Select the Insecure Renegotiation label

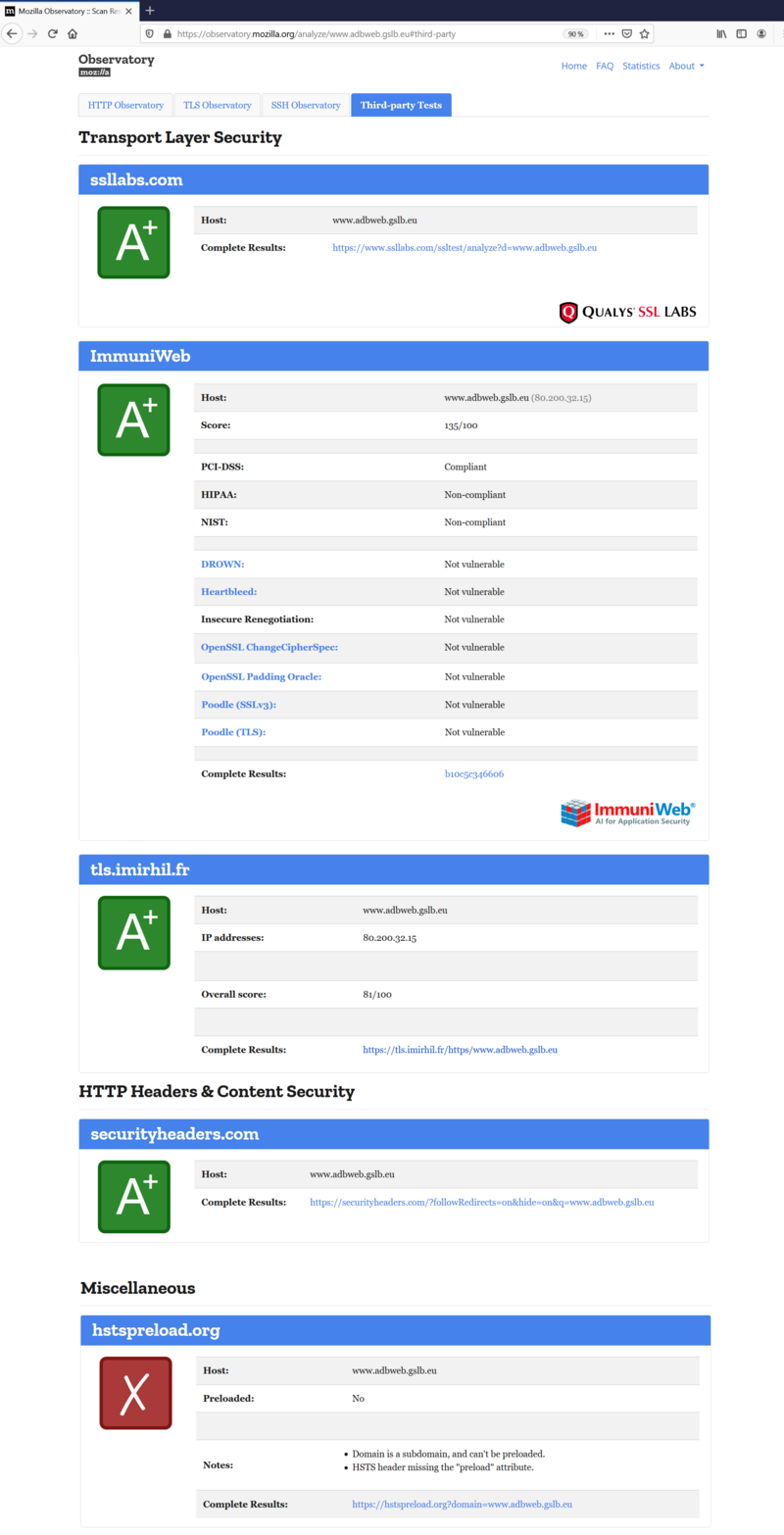pos(258,619)
